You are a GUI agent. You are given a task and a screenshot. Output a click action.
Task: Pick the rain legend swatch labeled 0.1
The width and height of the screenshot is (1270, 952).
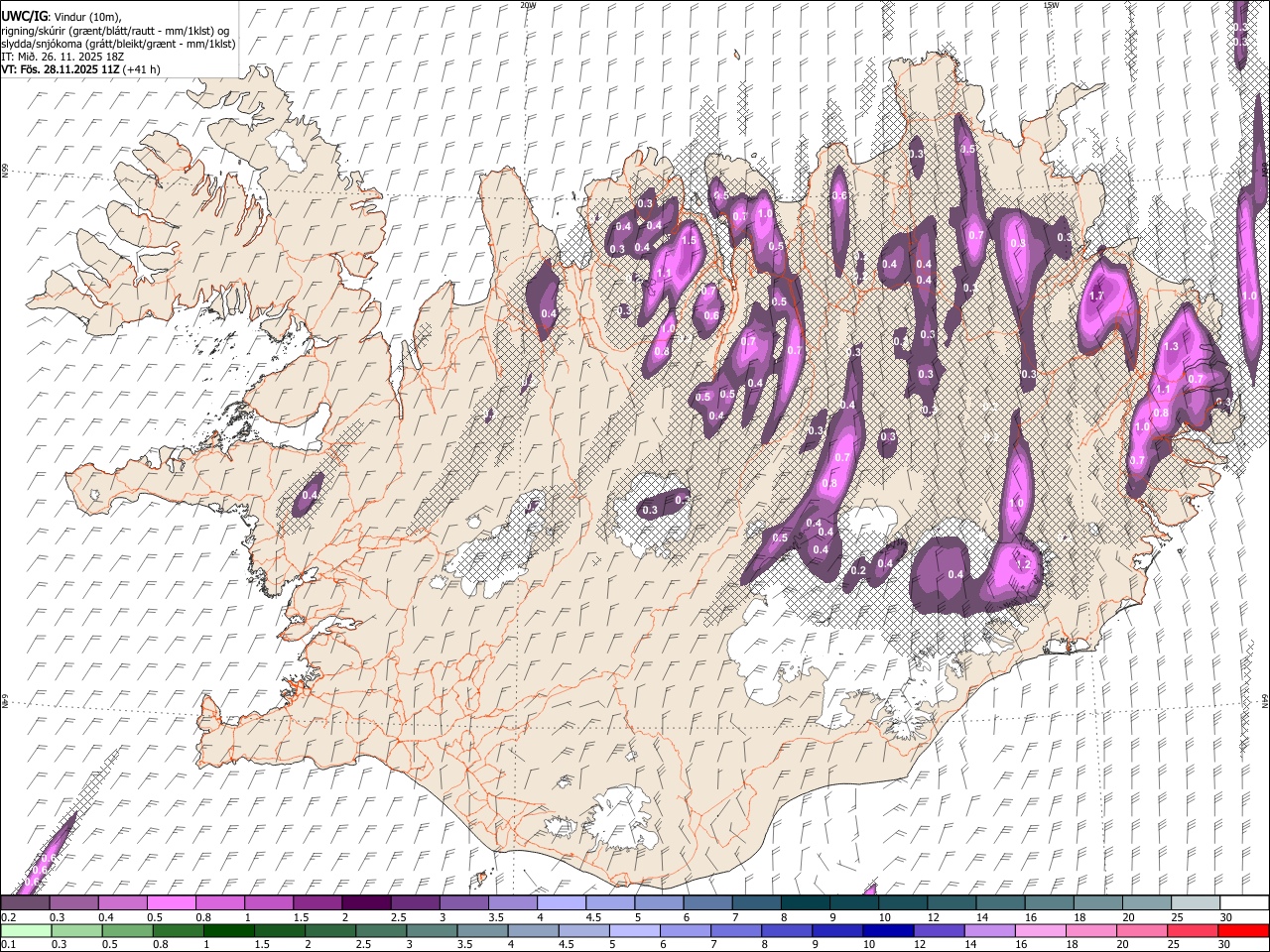(25, 930)
